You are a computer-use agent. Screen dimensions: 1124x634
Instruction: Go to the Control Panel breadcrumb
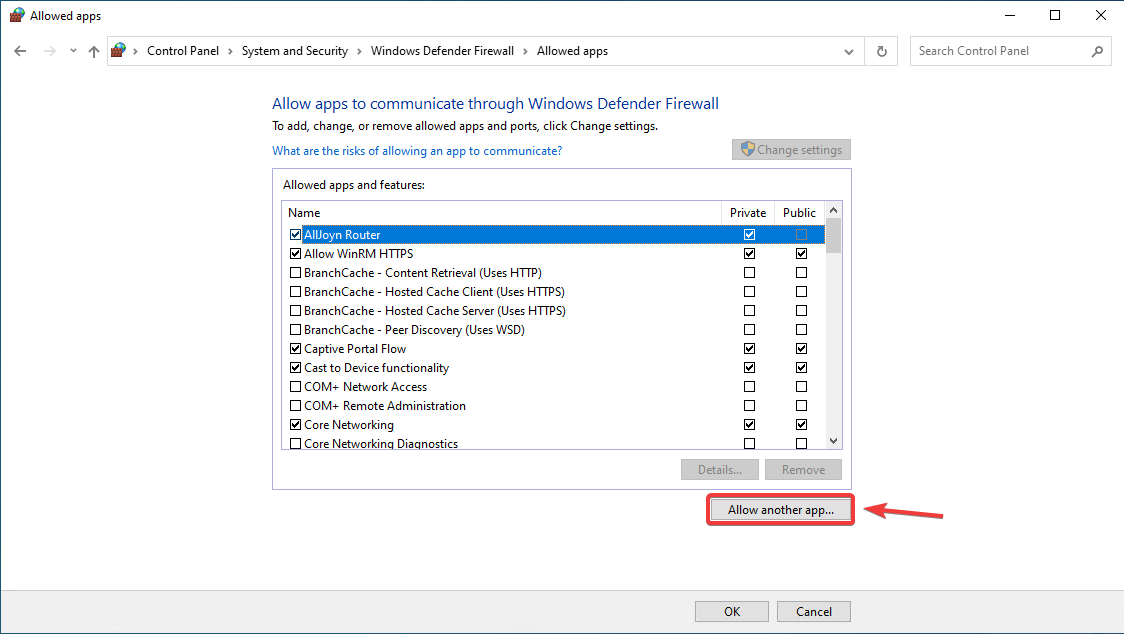click(x=183, y=51)
